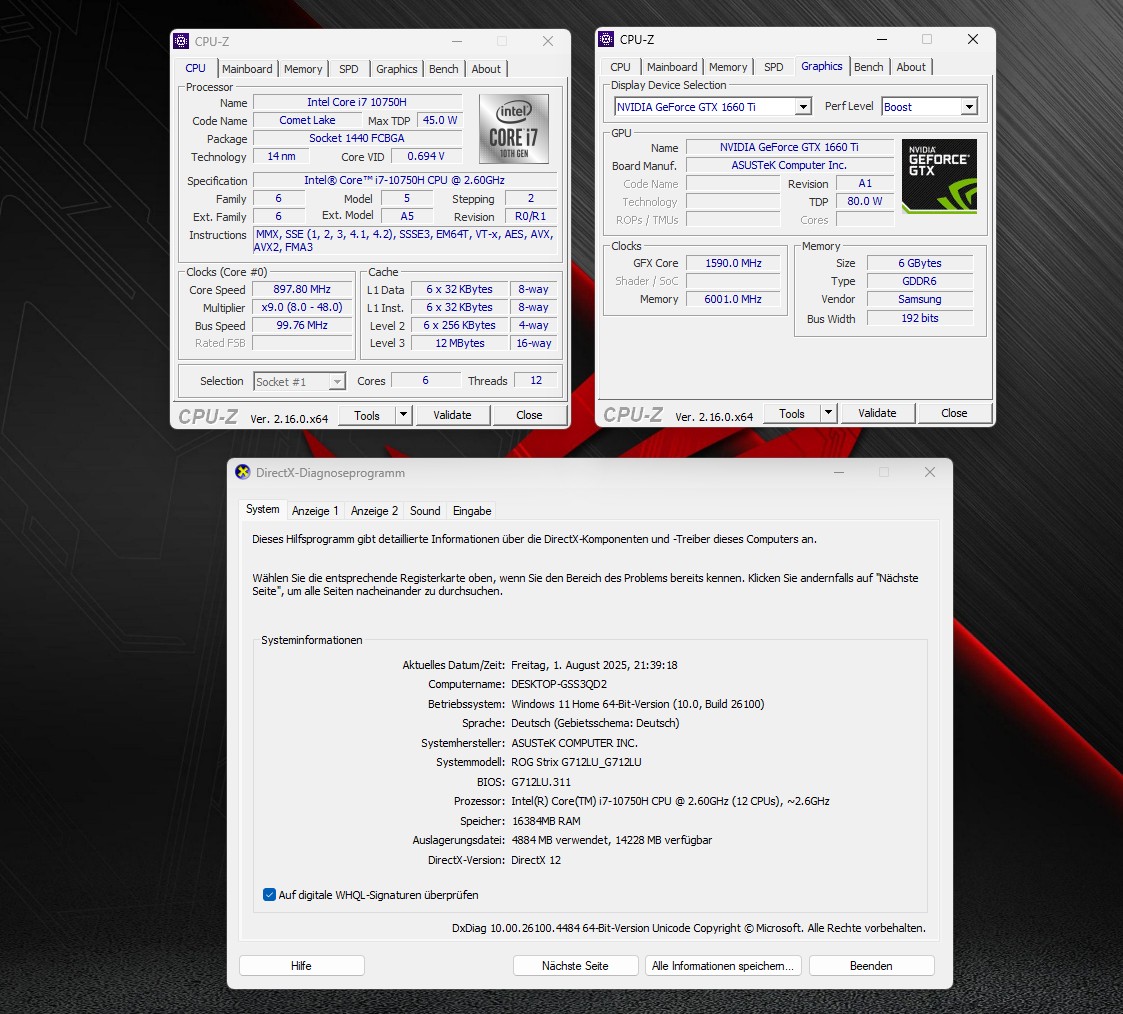Click the memory Vendor value Samsung
This screenshot has width=1123, height=1014.
coord(920,299)
